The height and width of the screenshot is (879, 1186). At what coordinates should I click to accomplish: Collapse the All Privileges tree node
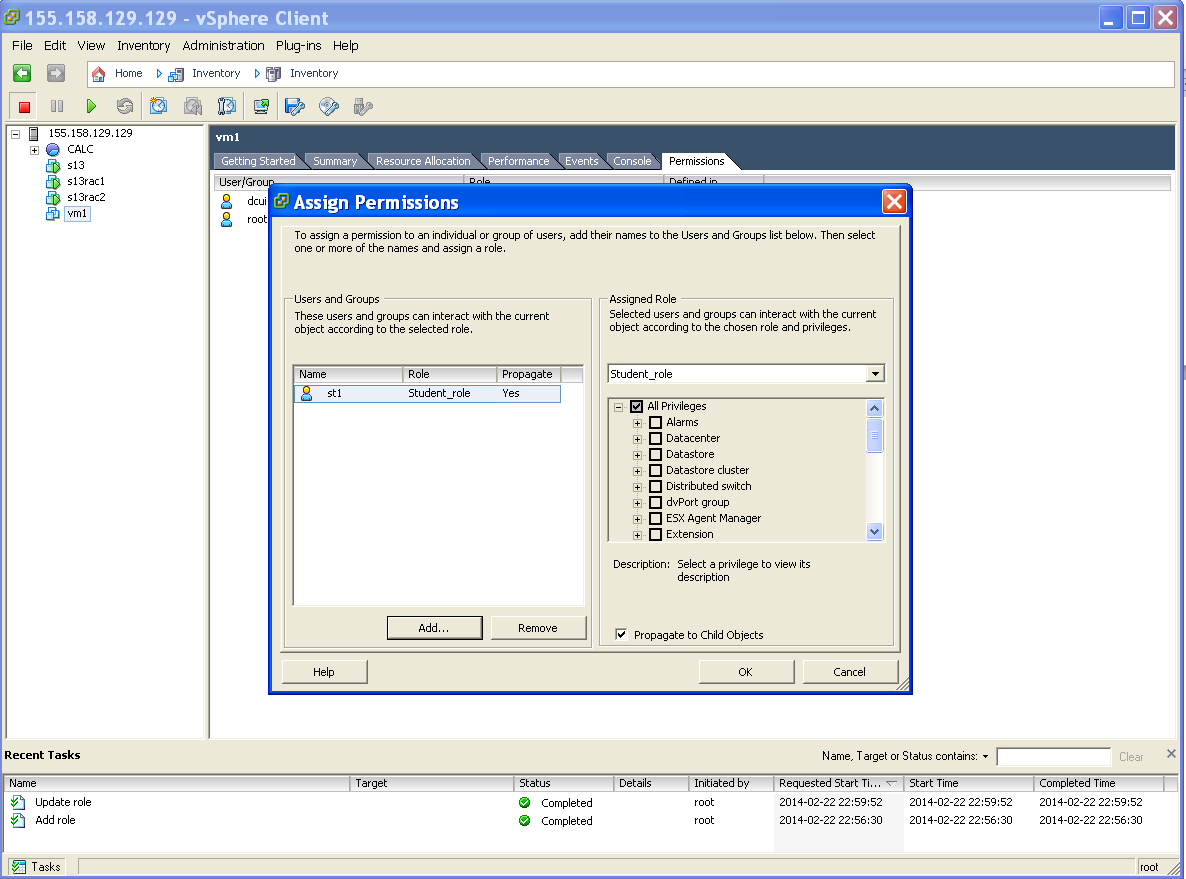pos(619,407)
